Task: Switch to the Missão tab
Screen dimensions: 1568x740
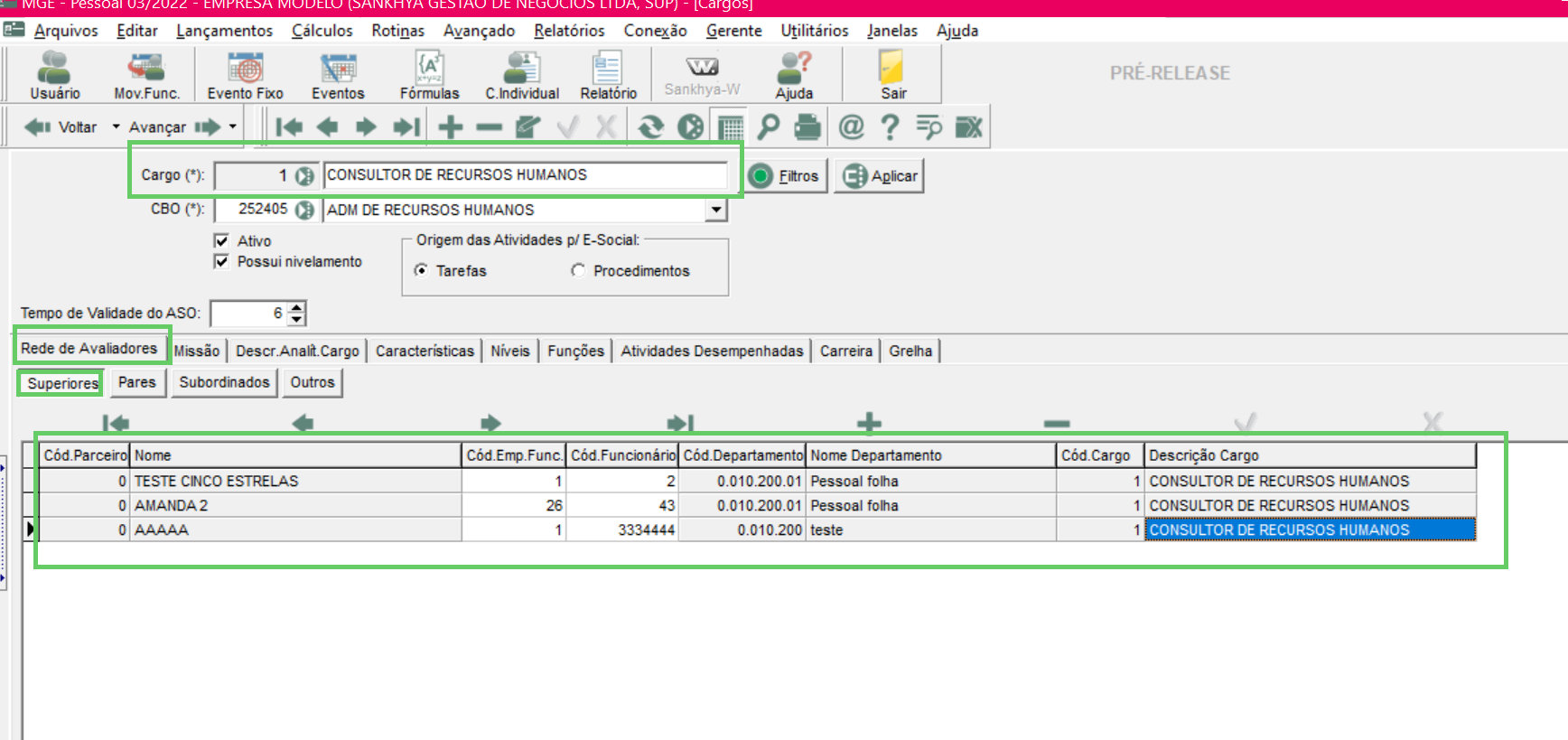Action: click(x=197, y=351)
